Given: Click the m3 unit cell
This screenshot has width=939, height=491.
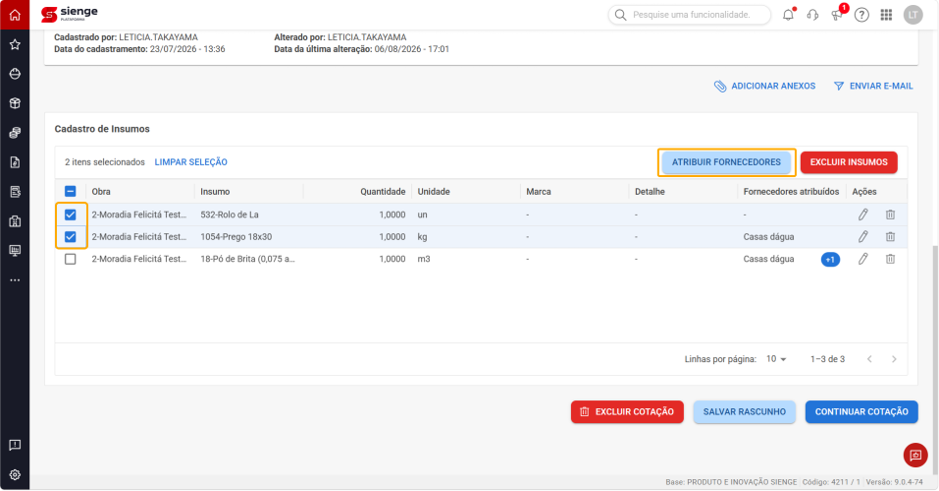Looking at the screenshot, I should point(424,259).
